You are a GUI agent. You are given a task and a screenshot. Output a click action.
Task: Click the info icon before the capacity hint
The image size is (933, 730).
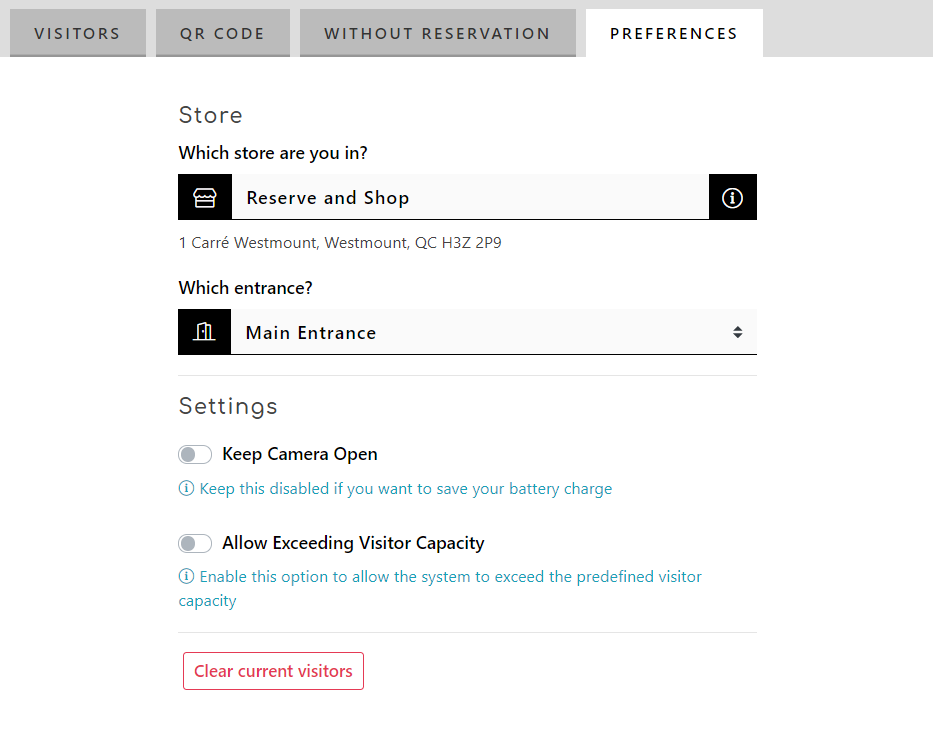[x=186, y=577]
